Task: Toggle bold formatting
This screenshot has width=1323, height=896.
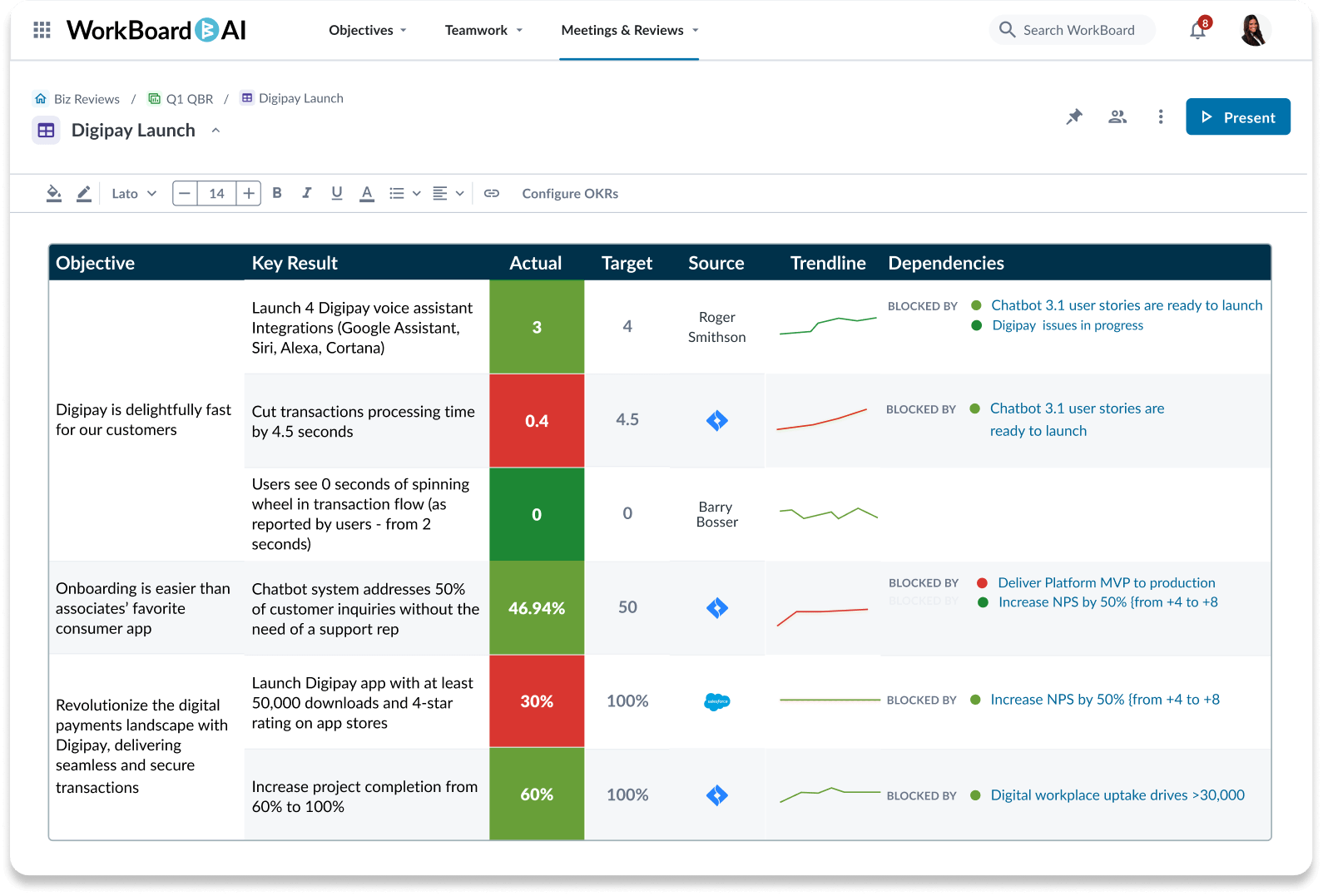Action: coord(277,194)
